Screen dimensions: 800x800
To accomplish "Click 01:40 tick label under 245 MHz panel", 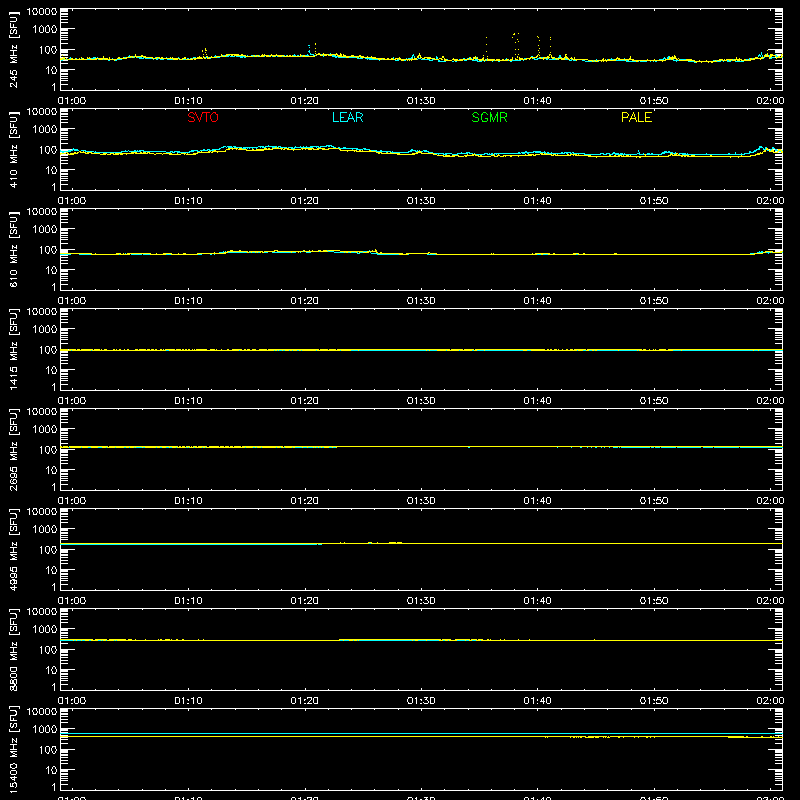I will click(x=537, y=101).
